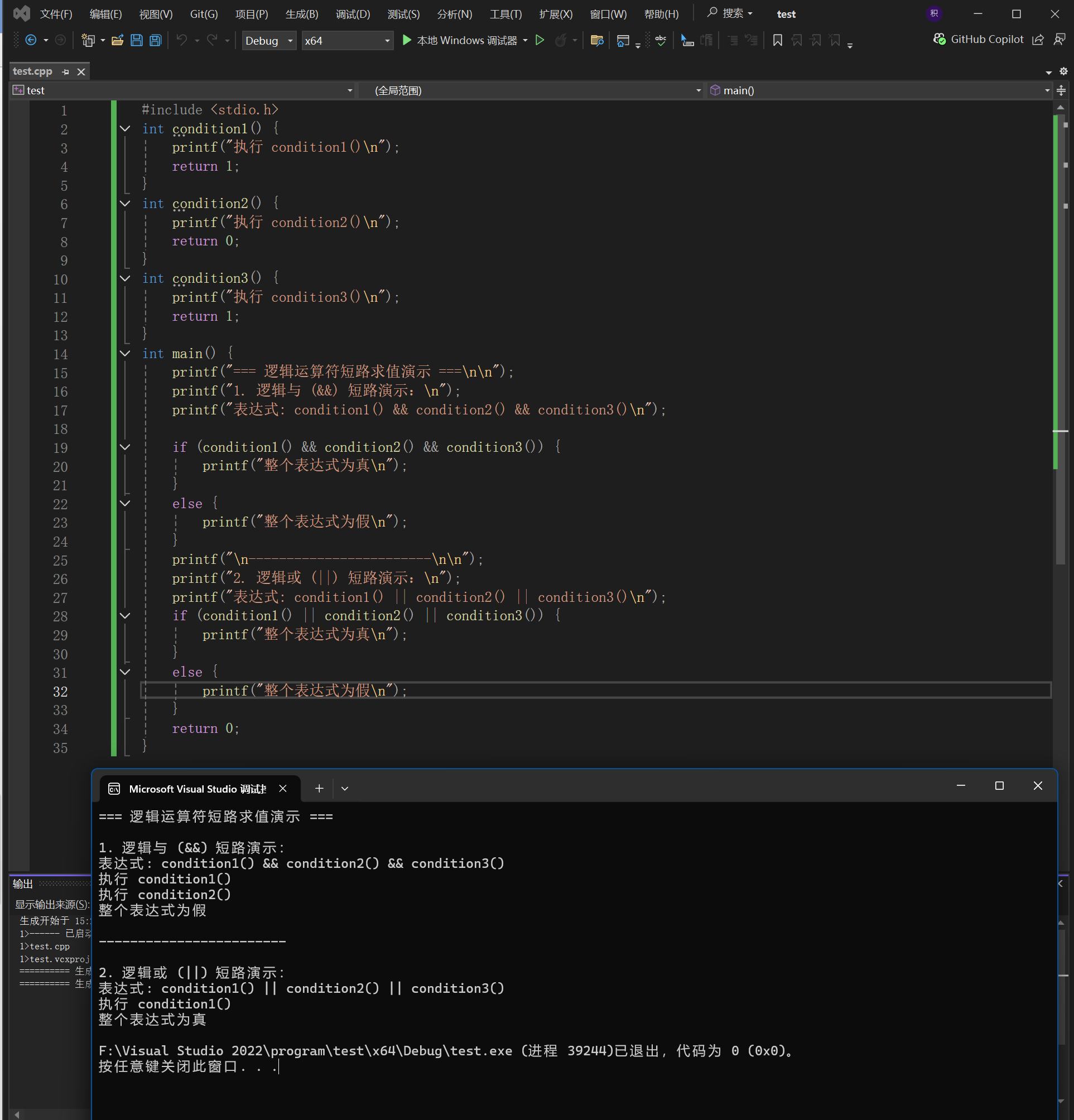This screenshot has width=1074, height=1120.
Task: Click Start Without Debugging green outline arrow
Action: [x=540, y=41]
